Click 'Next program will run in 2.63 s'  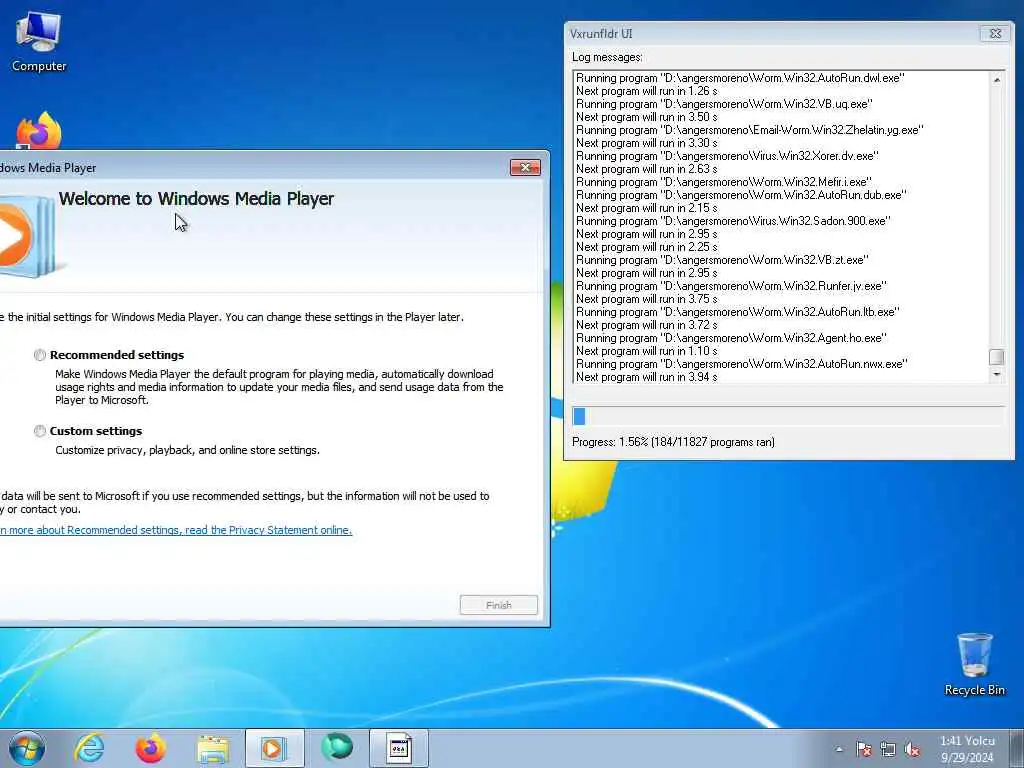pos(647,169)
